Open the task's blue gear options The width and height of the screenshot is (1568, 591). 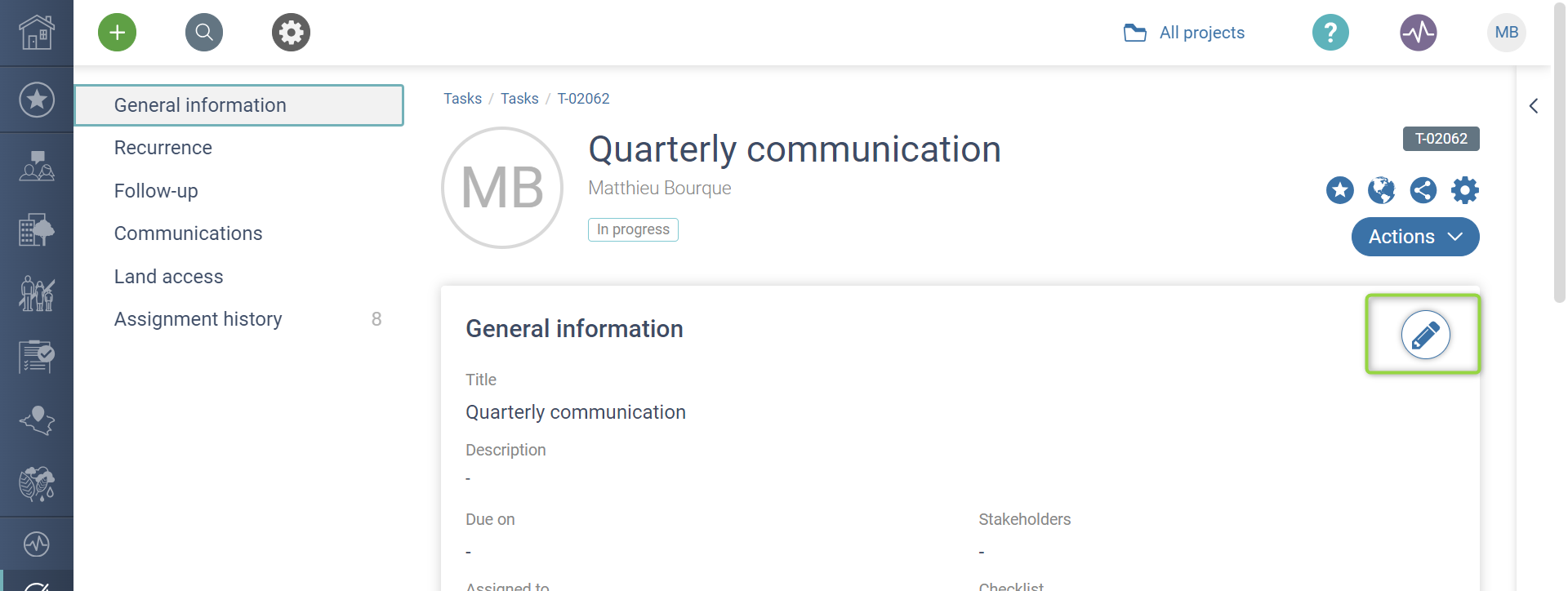pos(1465,190)
